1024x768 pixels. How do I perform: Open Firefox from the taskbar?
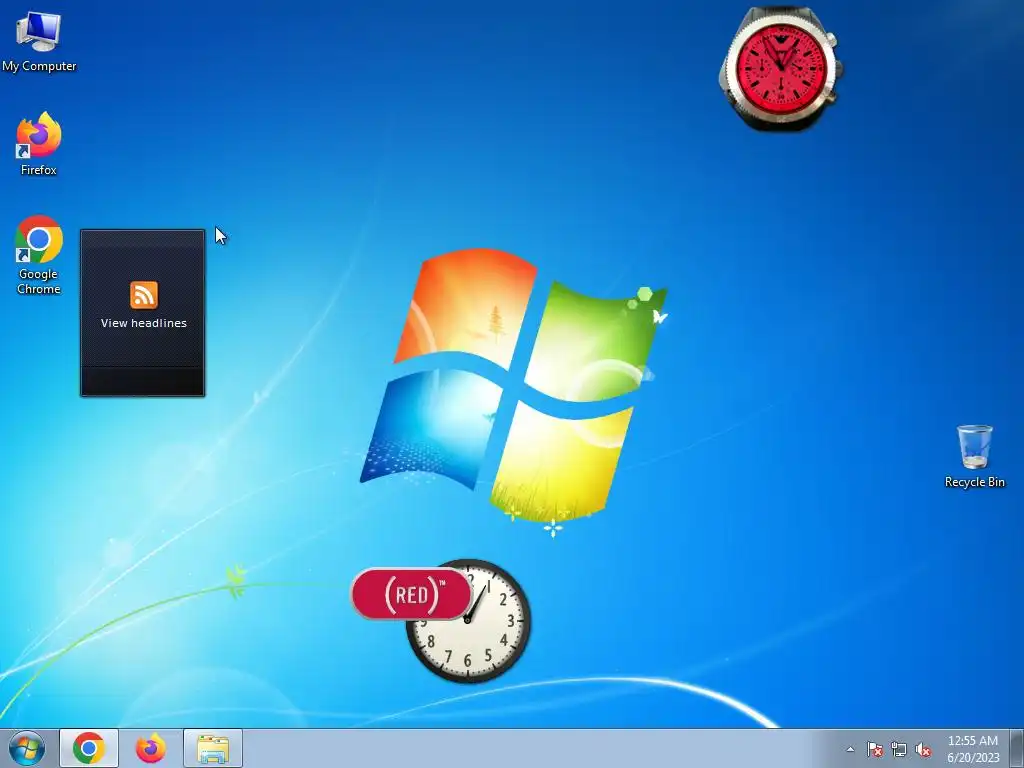click(x=151, y=748)
